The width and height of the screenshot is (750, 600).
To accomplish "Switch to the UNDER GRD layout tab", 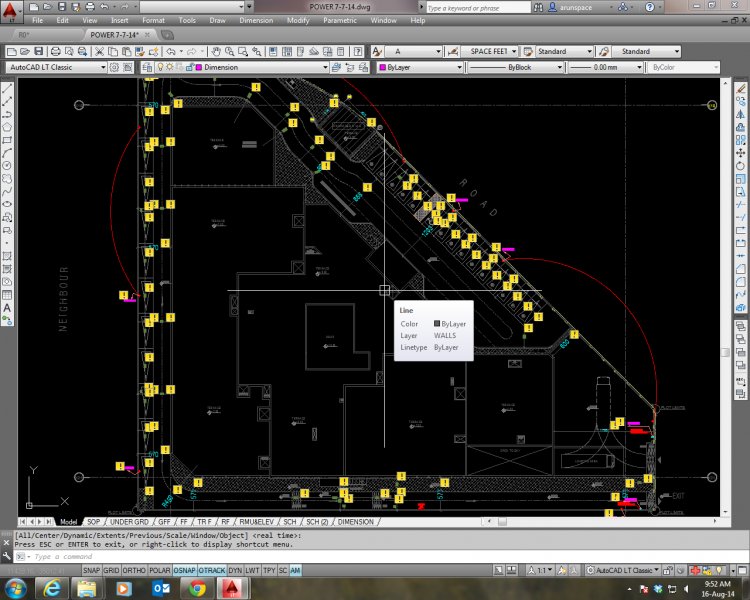I will click(128, 522).
